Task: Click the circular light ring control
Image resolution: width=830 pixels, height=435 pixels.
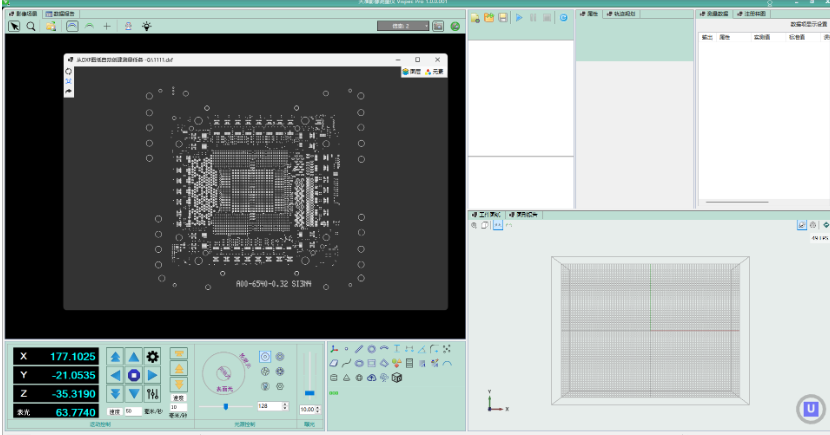Action: click(x=224, y=373)
